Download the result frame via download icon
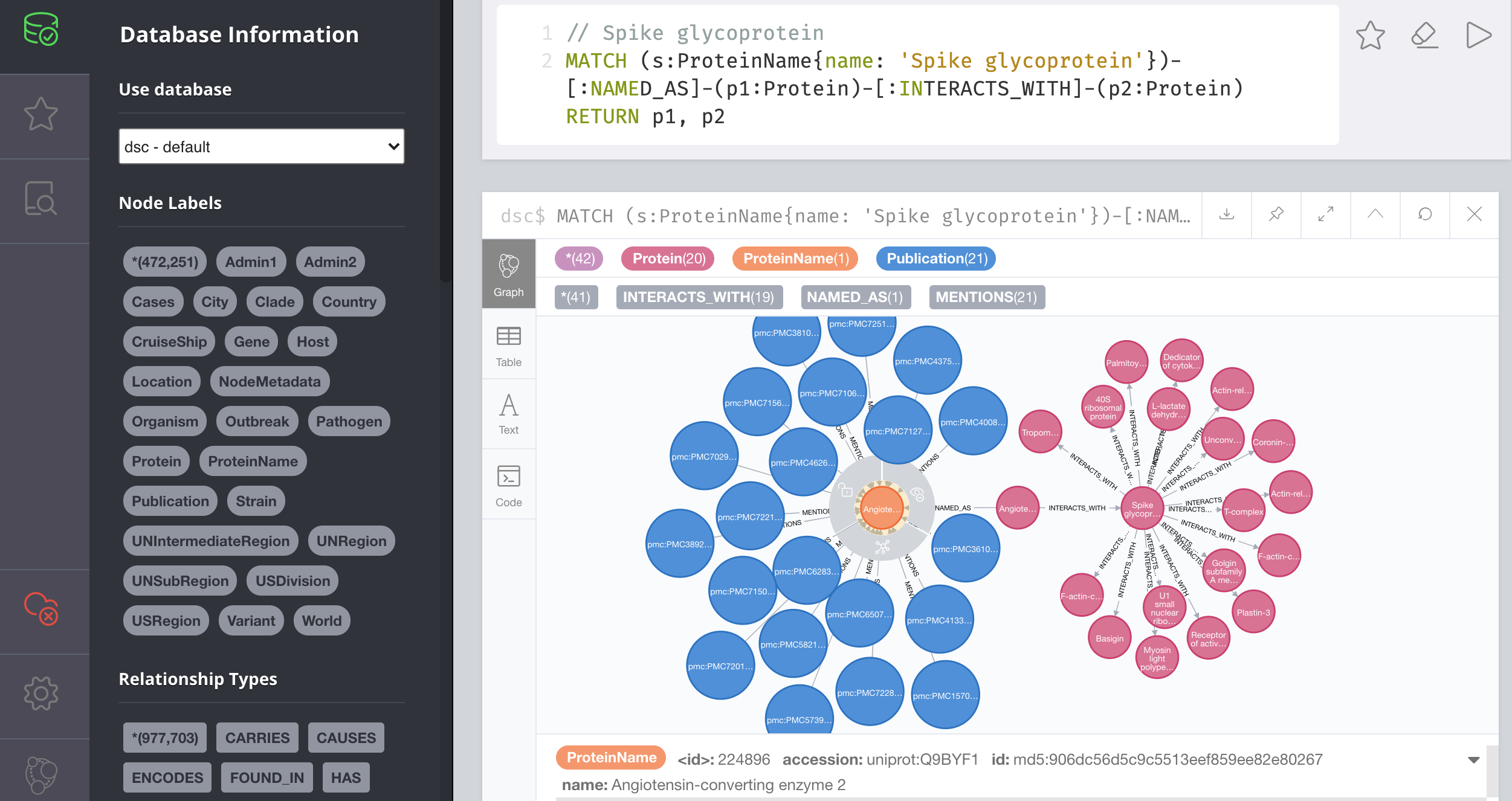This screenshot has height=801, width=1512. (1227, 214)
